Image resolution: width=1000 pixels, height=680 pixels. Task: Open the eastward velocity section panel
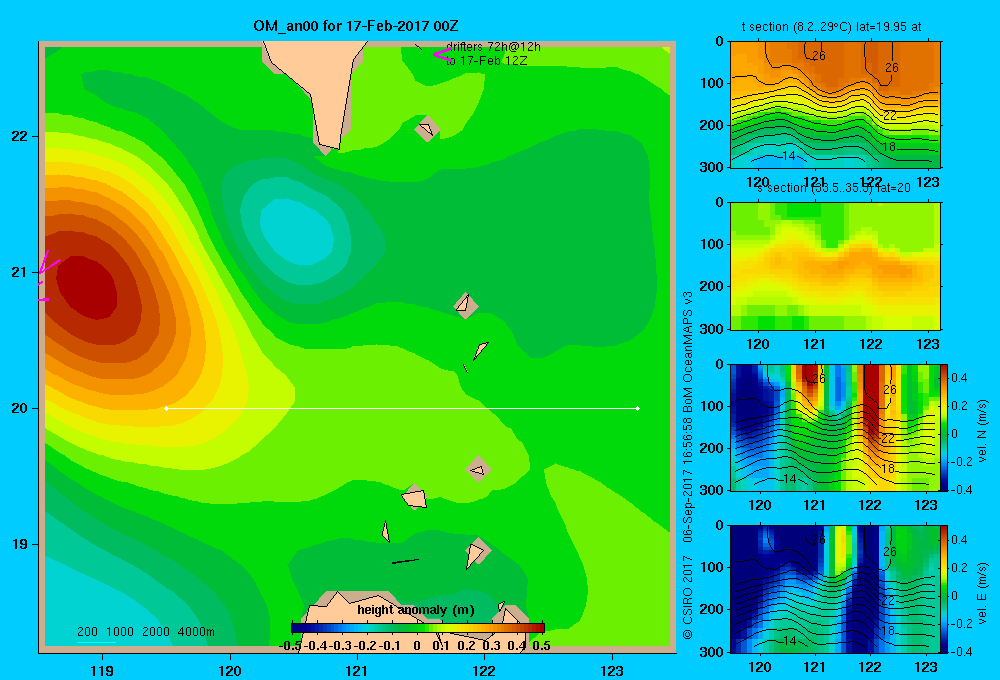835,589
